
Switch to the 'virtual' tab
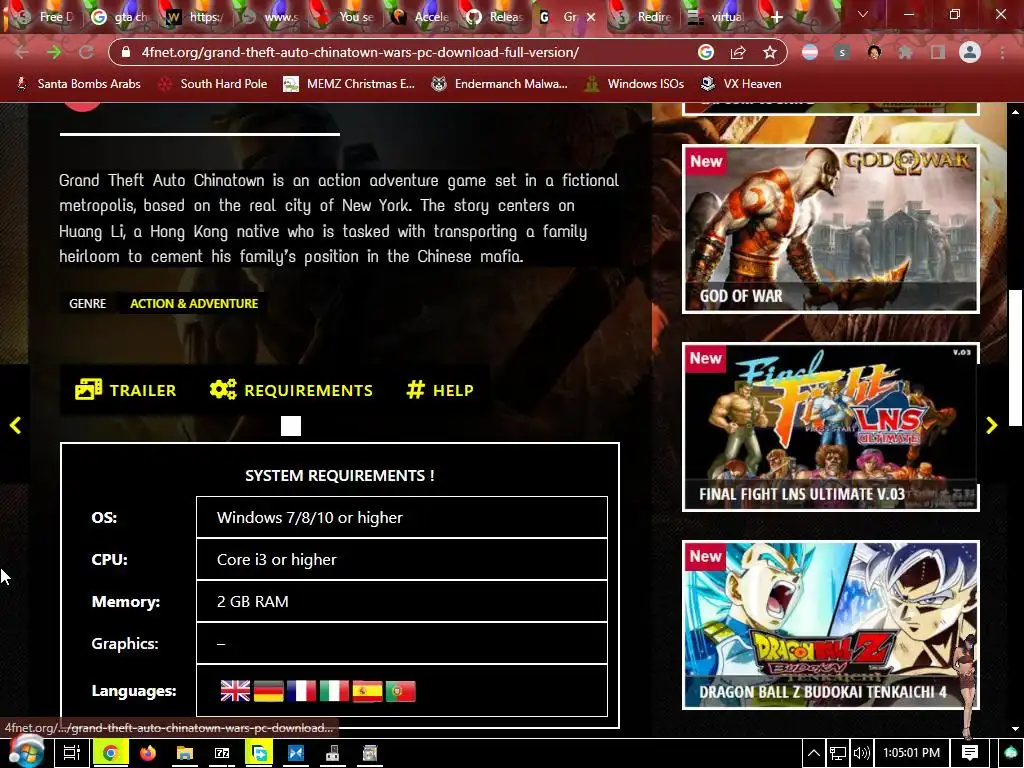tap(718, 17)
